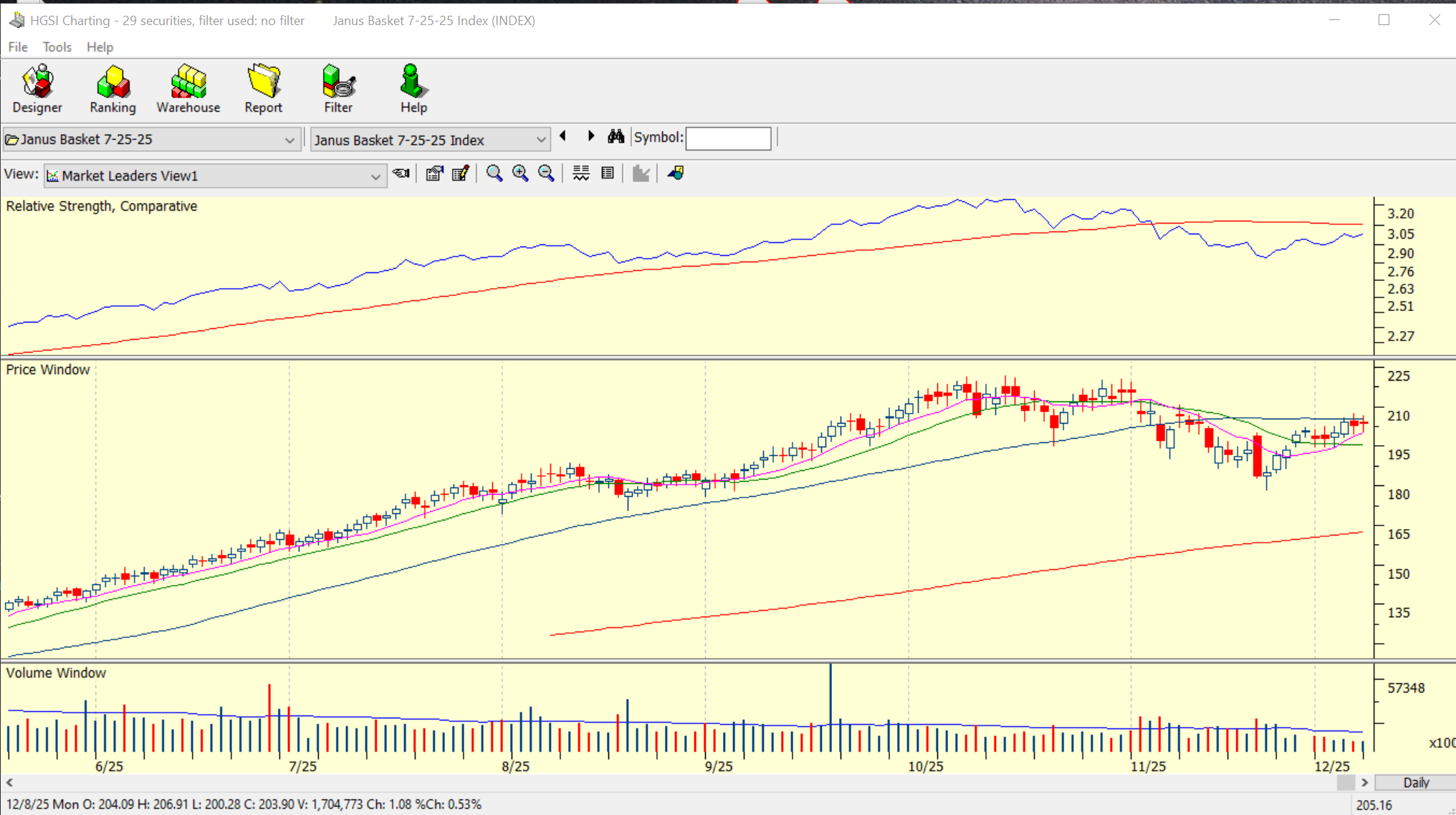
Task: Open the Report folder icon
Action: [263, 89]
